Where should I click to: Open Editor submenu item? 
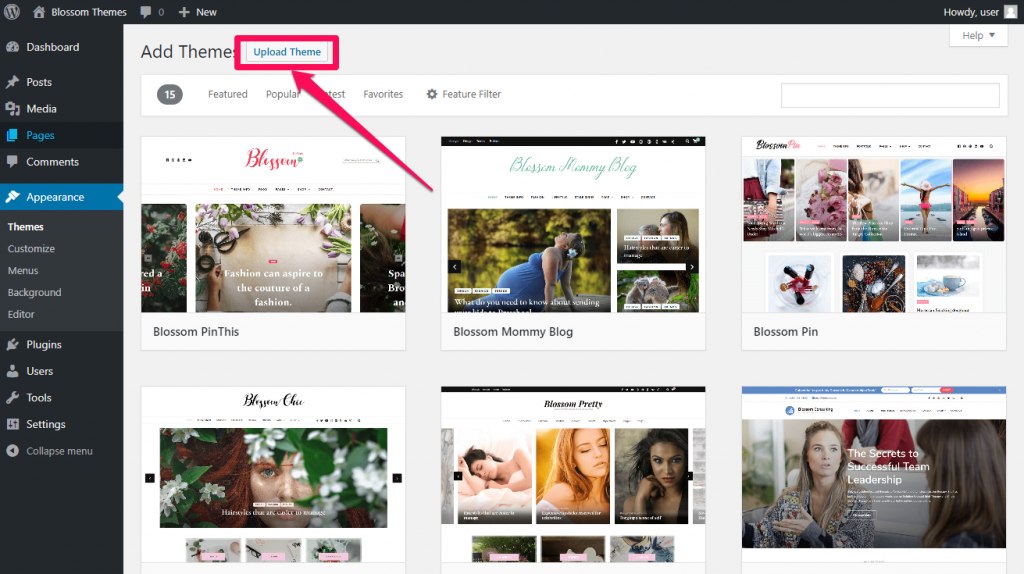pyautogui.click(x=21, y=314)
